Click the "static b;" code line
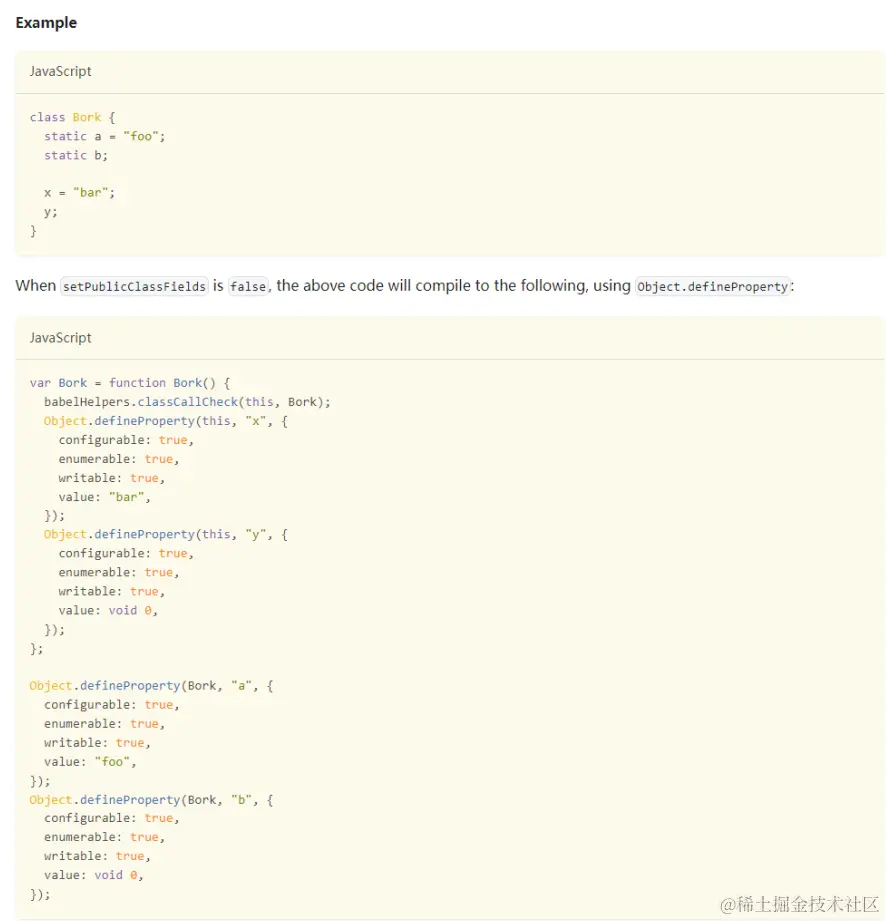Screen dimensions: 886x921 tap(76, 155)
